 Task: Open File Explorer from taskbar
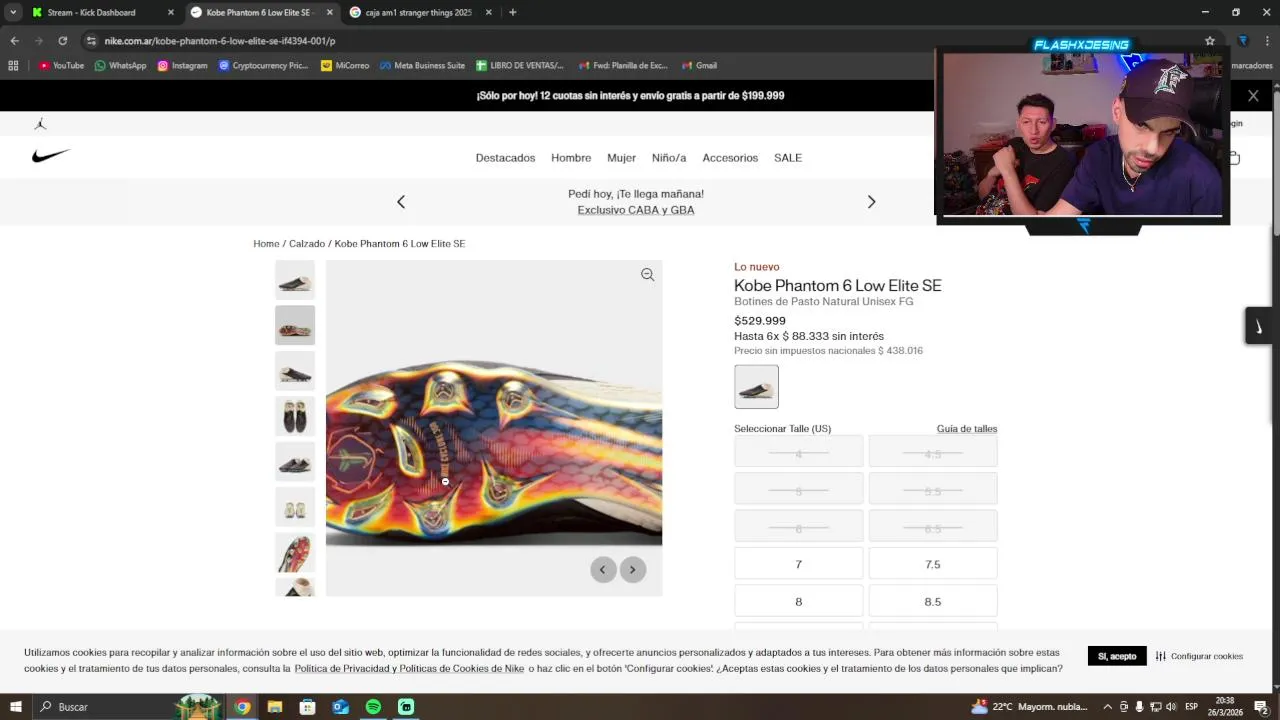pyautogui.click(x=274, y=707)
